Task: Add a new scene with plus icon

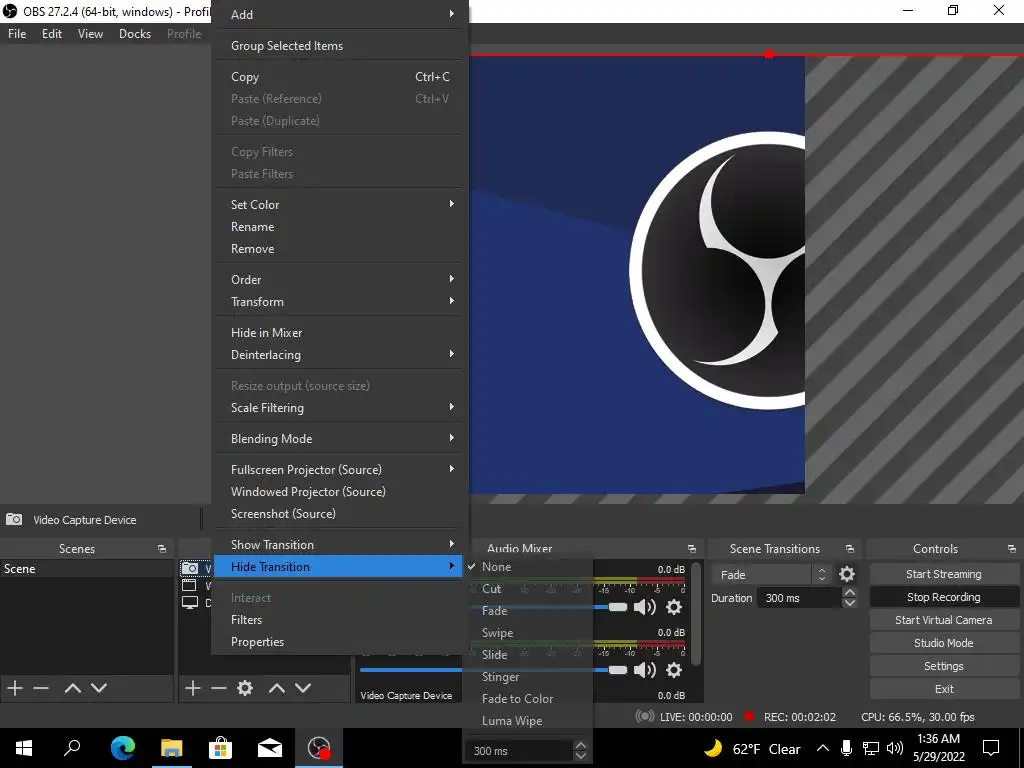Action: click(15, 688)
